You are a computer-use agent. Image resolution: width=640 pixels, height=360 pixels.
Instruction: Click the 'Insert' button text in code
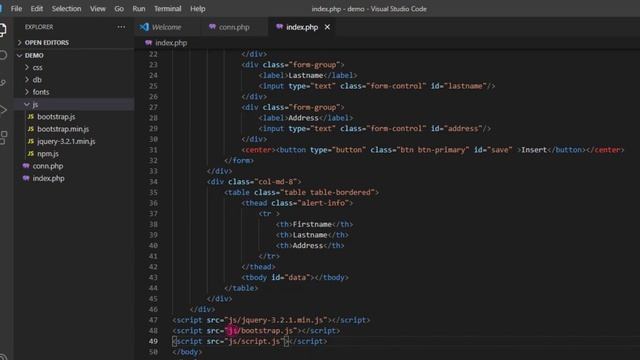click(x=534, y=150)
